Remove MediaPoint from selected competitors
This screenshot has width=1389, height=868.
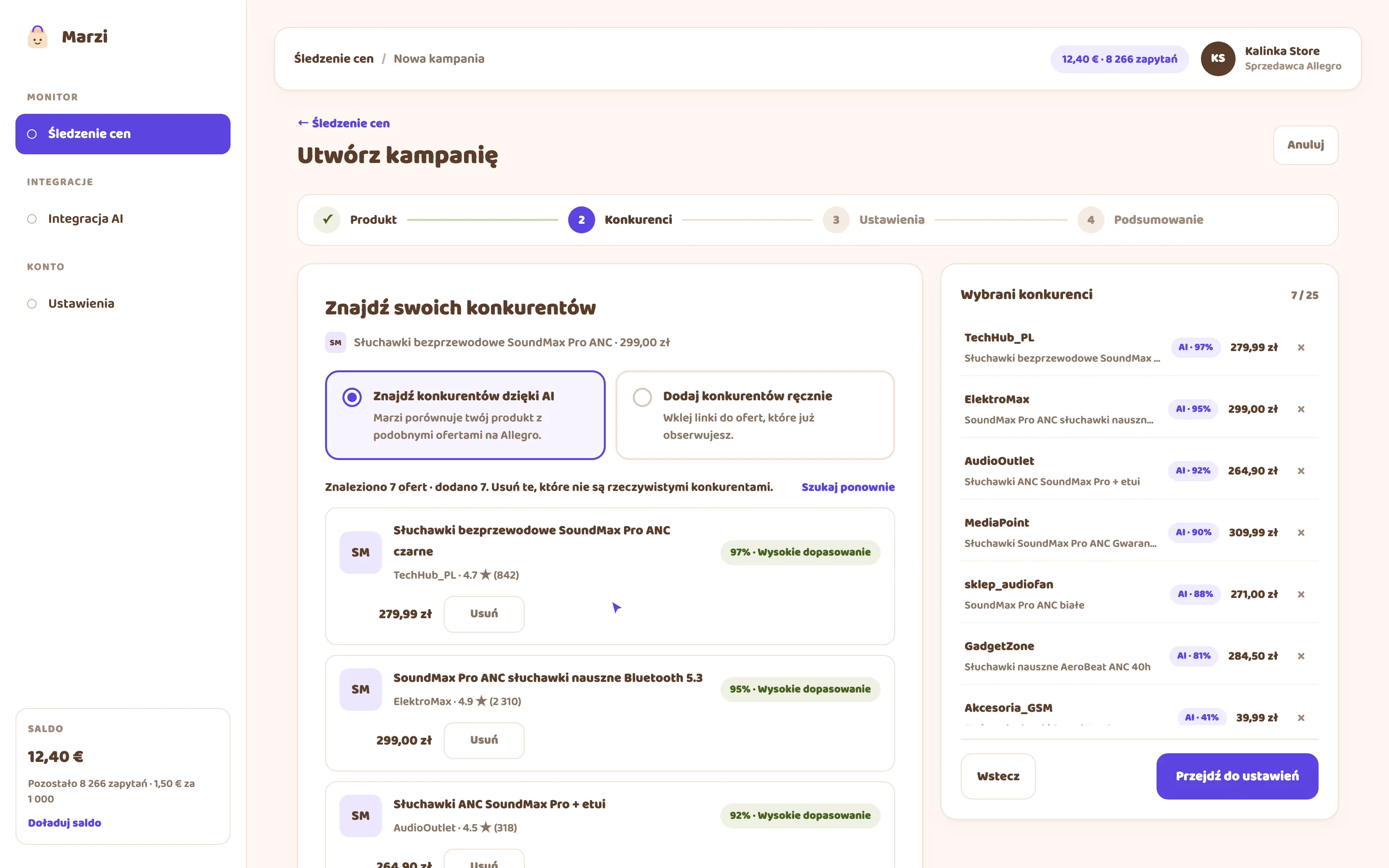(x=1301, y=533)
